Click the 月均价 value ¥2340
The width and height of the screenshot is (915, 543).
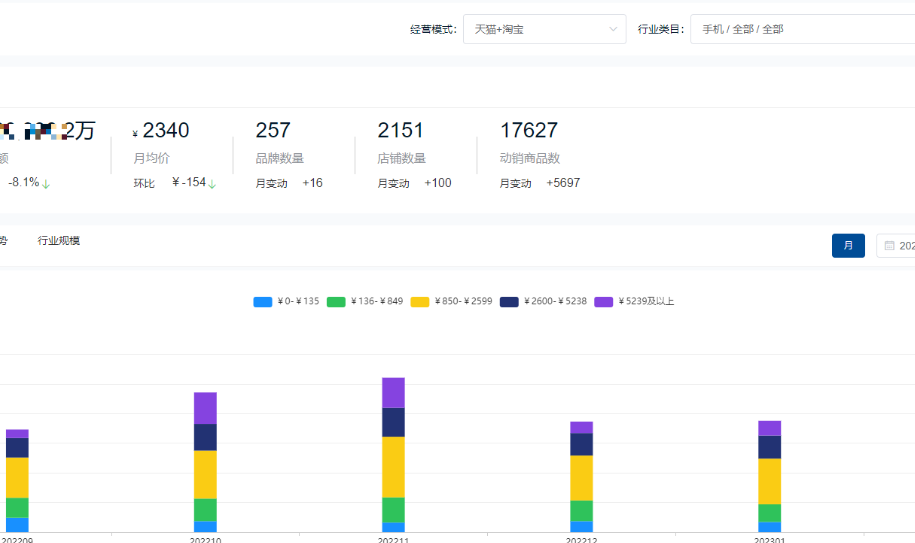click(161, 131)
